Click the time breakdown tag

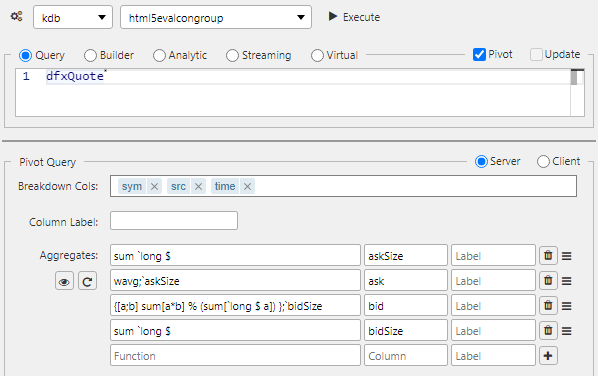tap(225, 186)
